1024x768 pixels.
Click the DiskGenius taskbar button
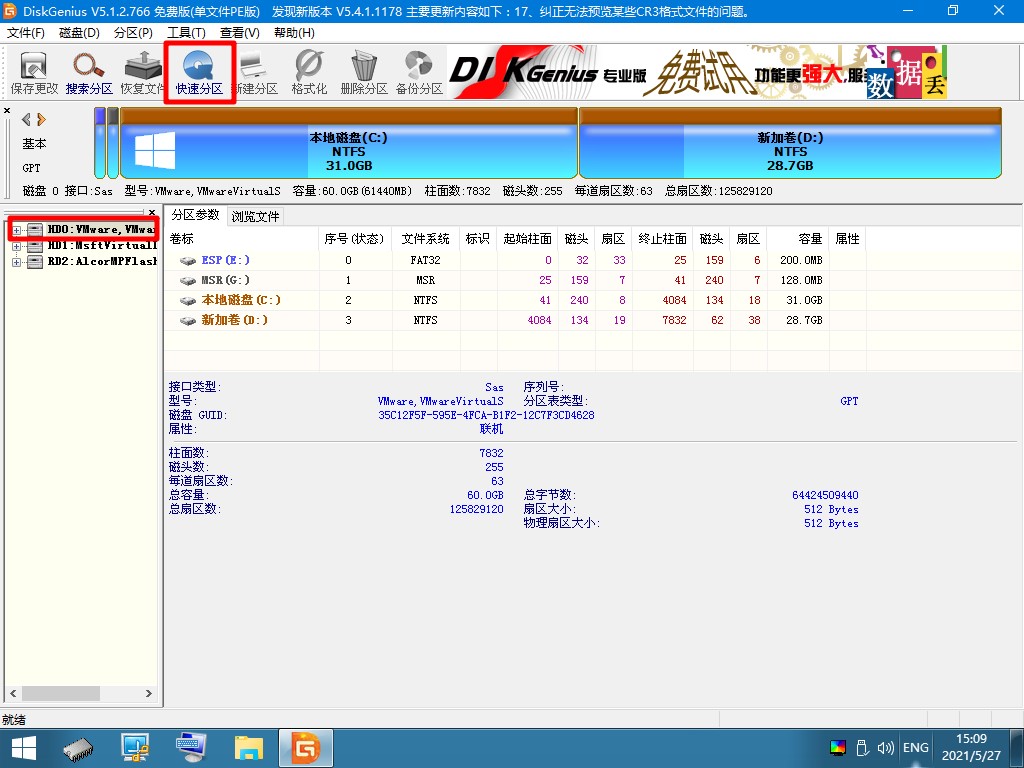click(306, 748)
